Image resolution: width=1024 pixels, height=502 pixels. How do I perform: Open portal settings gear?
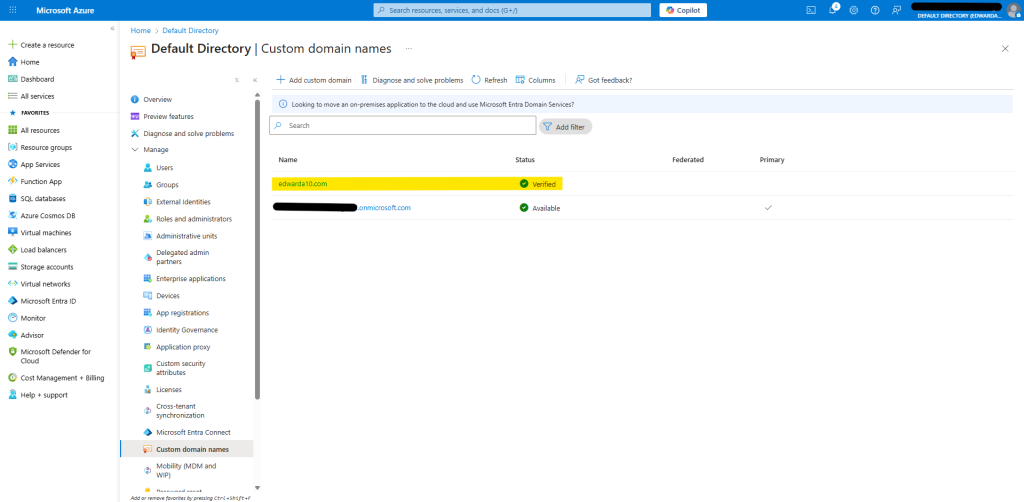[x=854, y=10]
